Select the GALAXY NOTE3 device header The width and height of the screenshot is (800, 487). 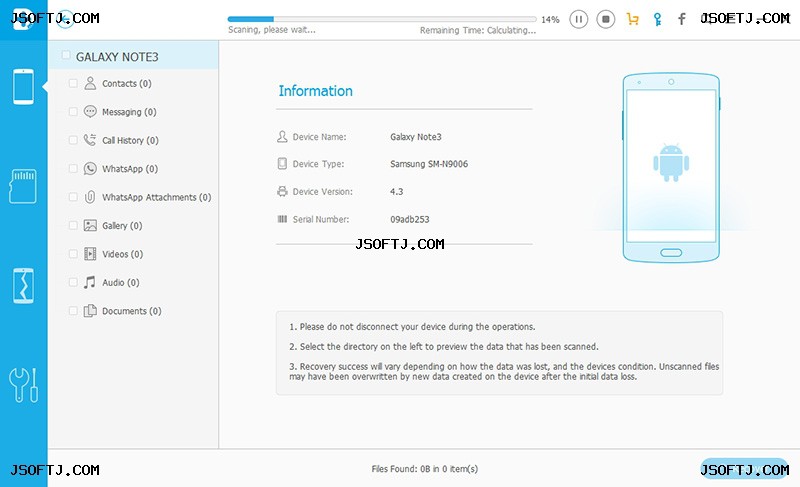point(134,56)
